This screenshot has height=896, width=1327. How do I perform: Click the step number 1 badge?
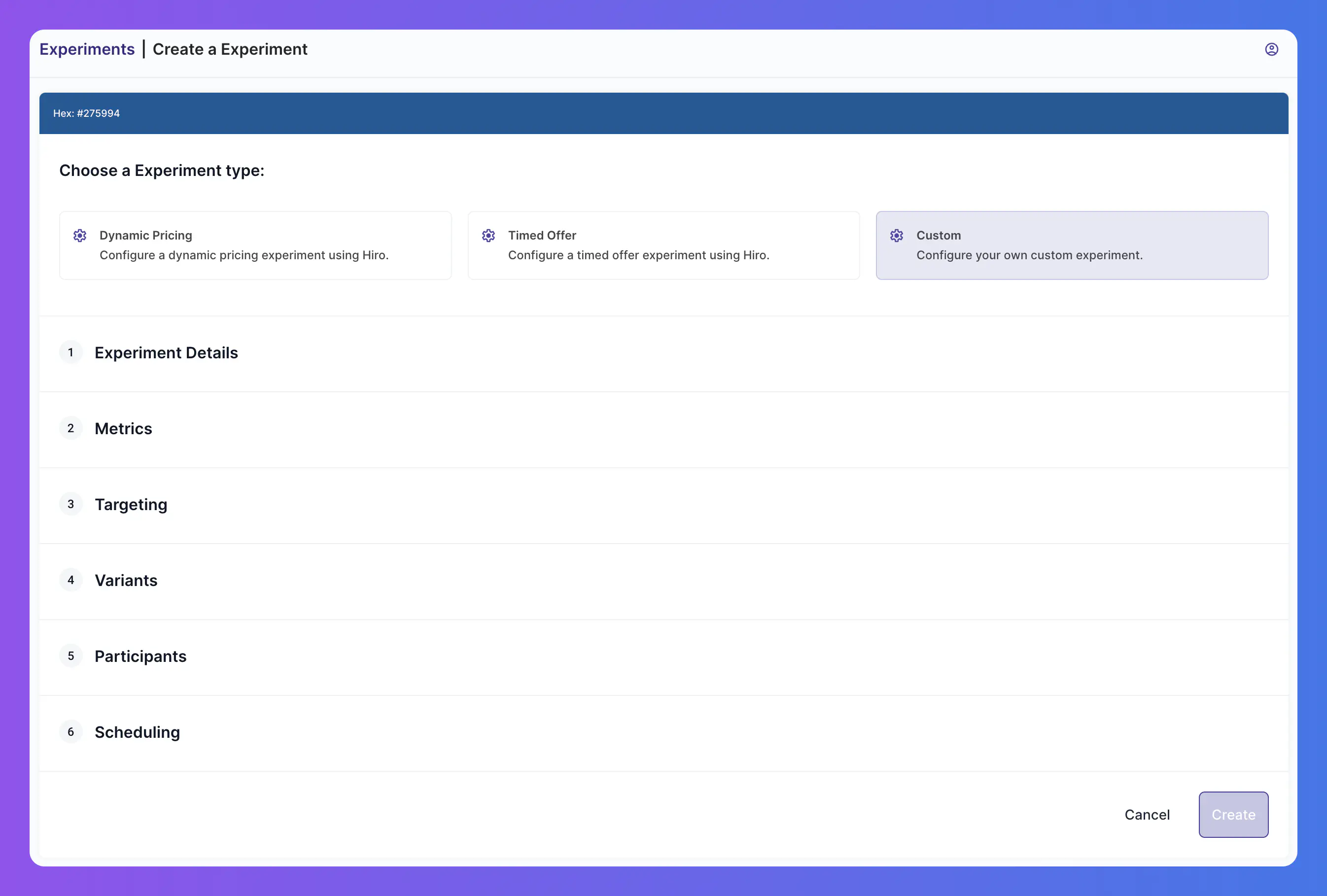(x=71, y=352)
